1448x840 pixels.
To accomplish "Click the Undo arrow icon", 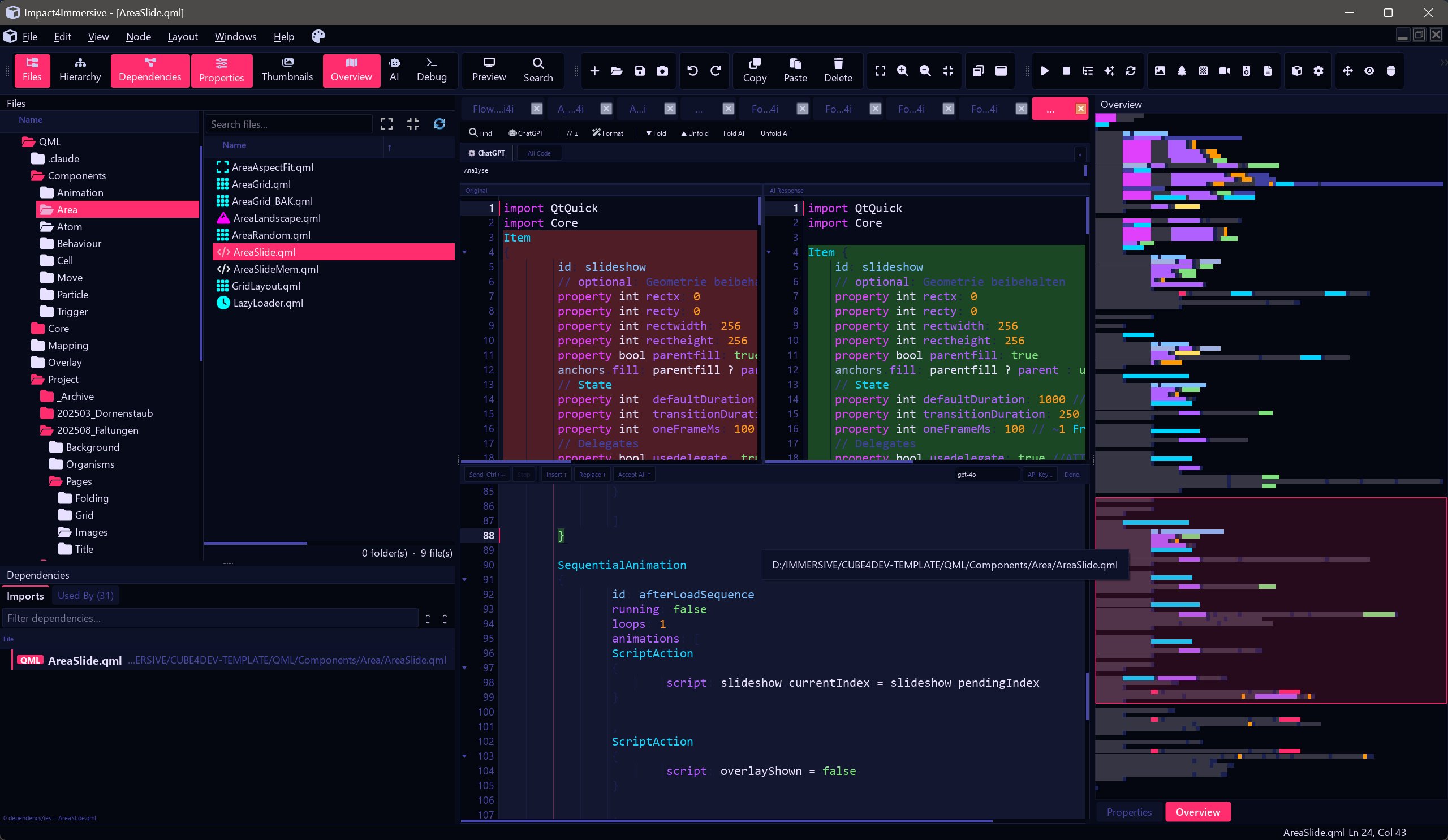I will [x=692, y=71].
